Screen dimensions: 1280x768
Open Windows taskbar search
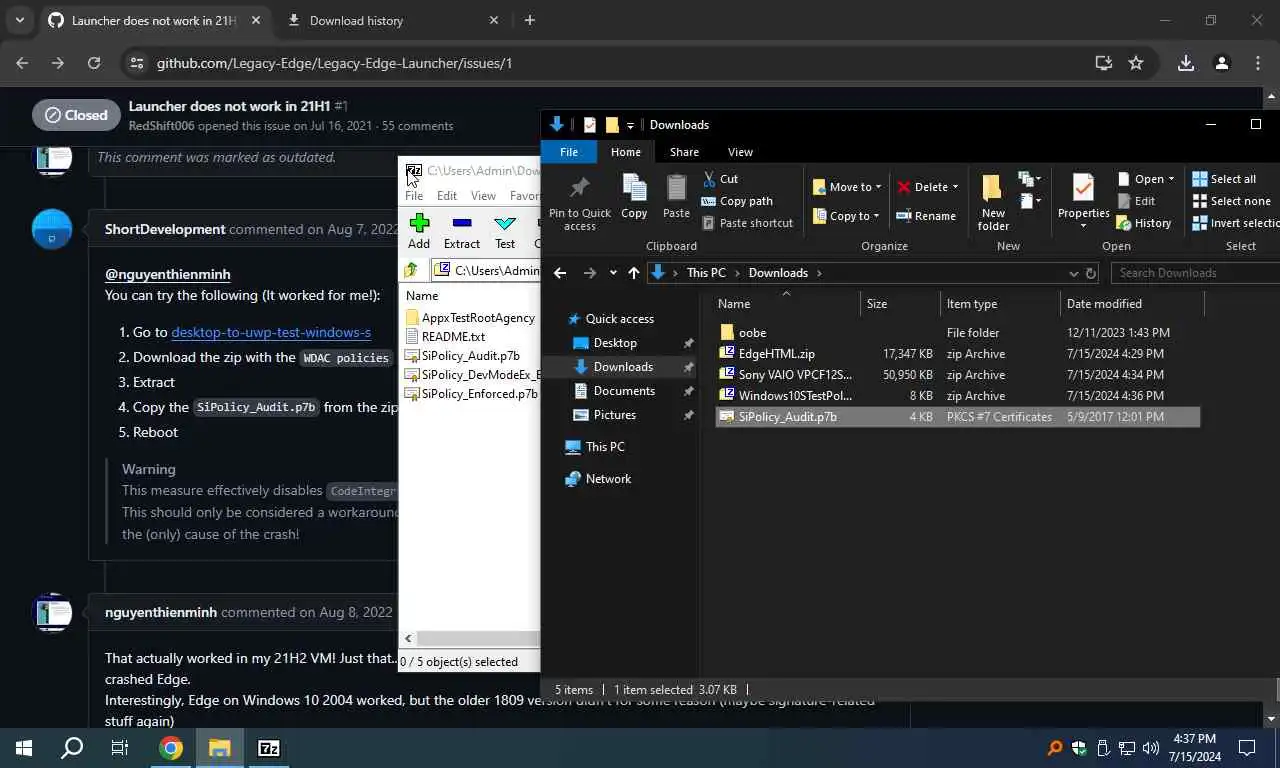pyautogui.click(x=72, y=748)
